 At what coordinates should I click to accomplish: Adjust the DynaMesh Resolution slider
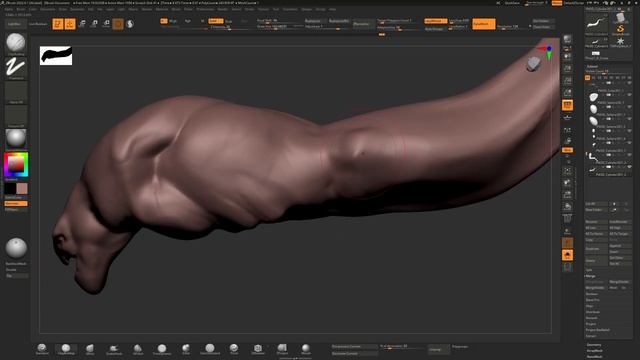tap(512, 27)
